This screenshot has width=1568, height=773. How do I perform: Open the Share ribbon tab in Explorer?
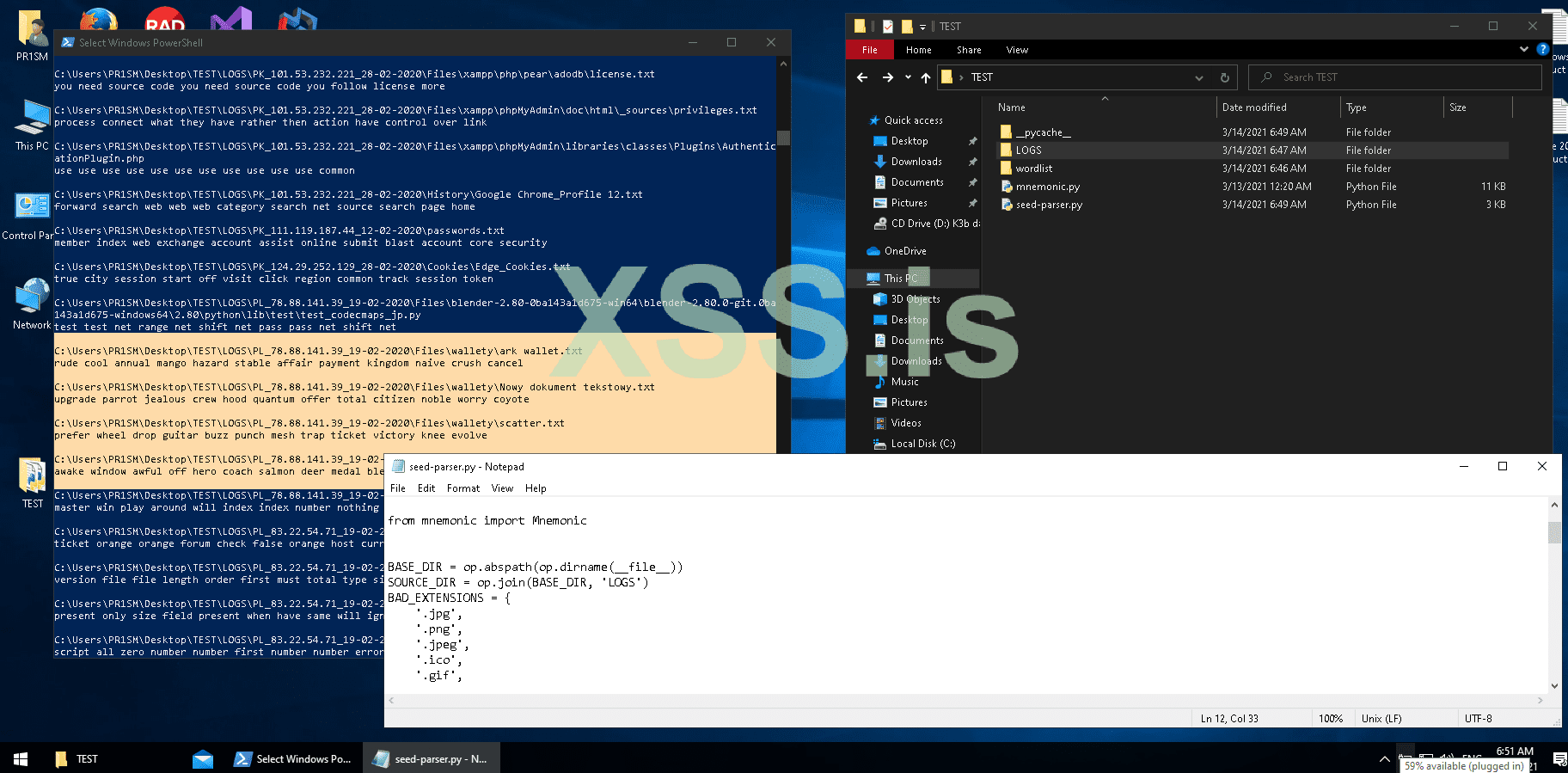[969, 50]
